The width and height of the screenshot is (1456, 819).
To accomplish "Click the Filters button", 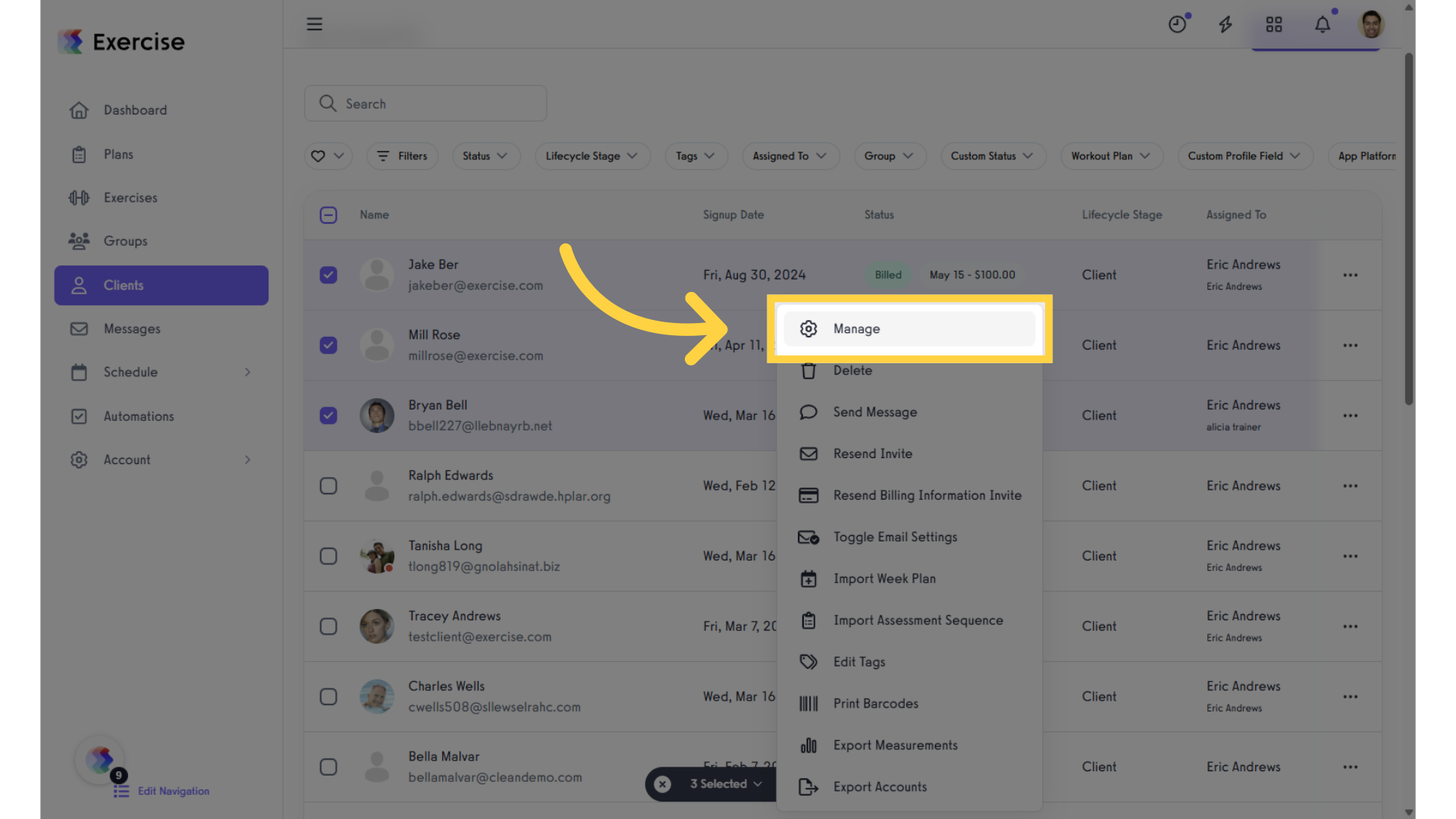I will [x=403, y=156].
